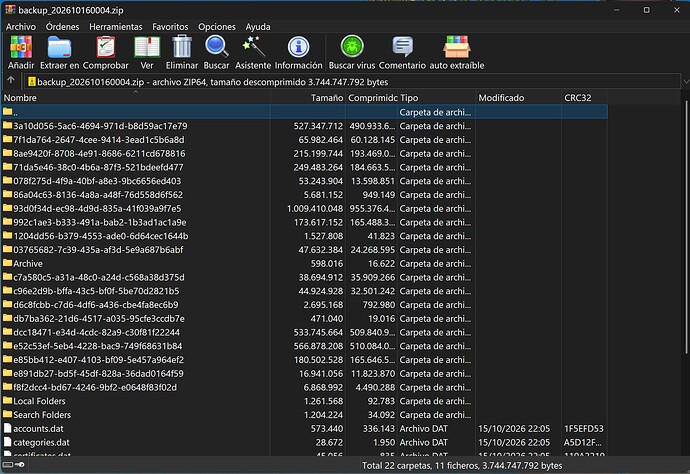This screenshot has height=474, width=690.
Task: Sort by Comprimido column header
Action: pos(371,98)
